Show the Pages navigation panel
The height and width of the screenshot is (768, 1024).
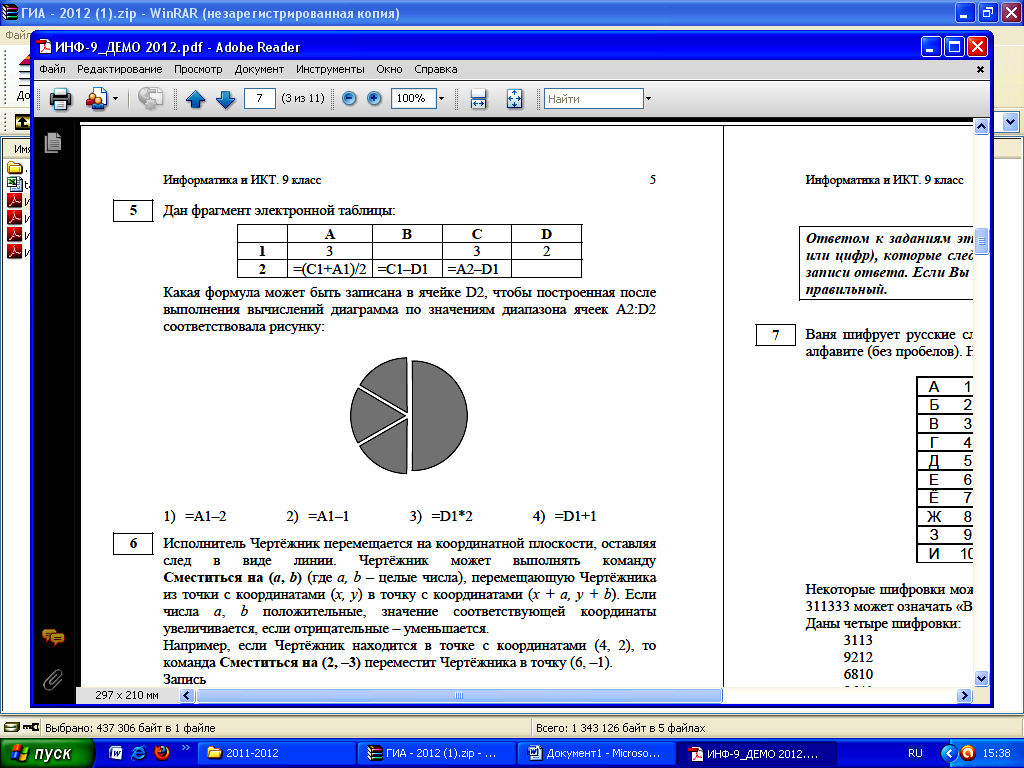pyautogui.click(x=53, y=142)
